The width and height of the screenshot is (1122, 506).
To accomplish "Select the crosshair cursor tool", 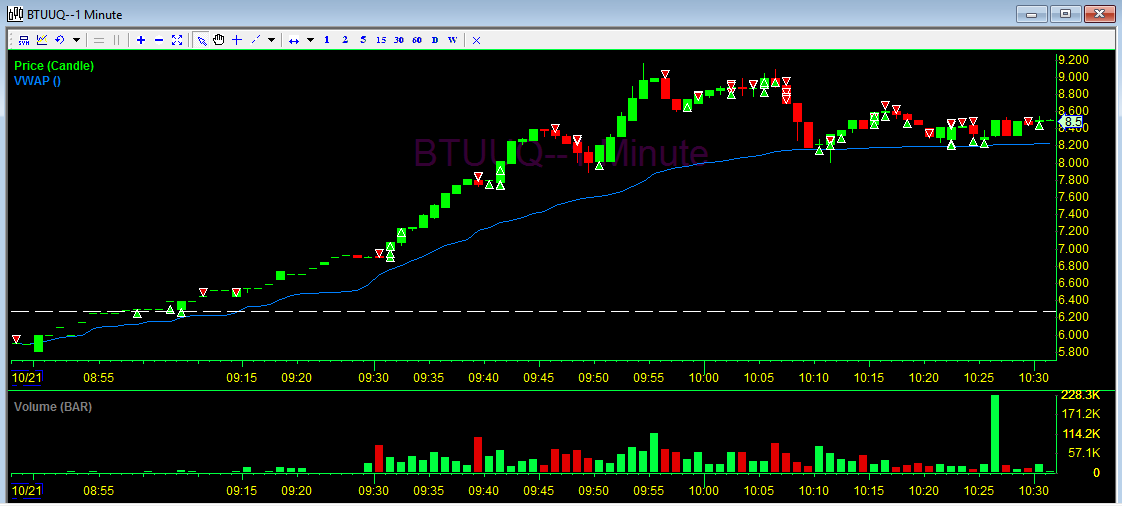I will click(x=237, y=40).
